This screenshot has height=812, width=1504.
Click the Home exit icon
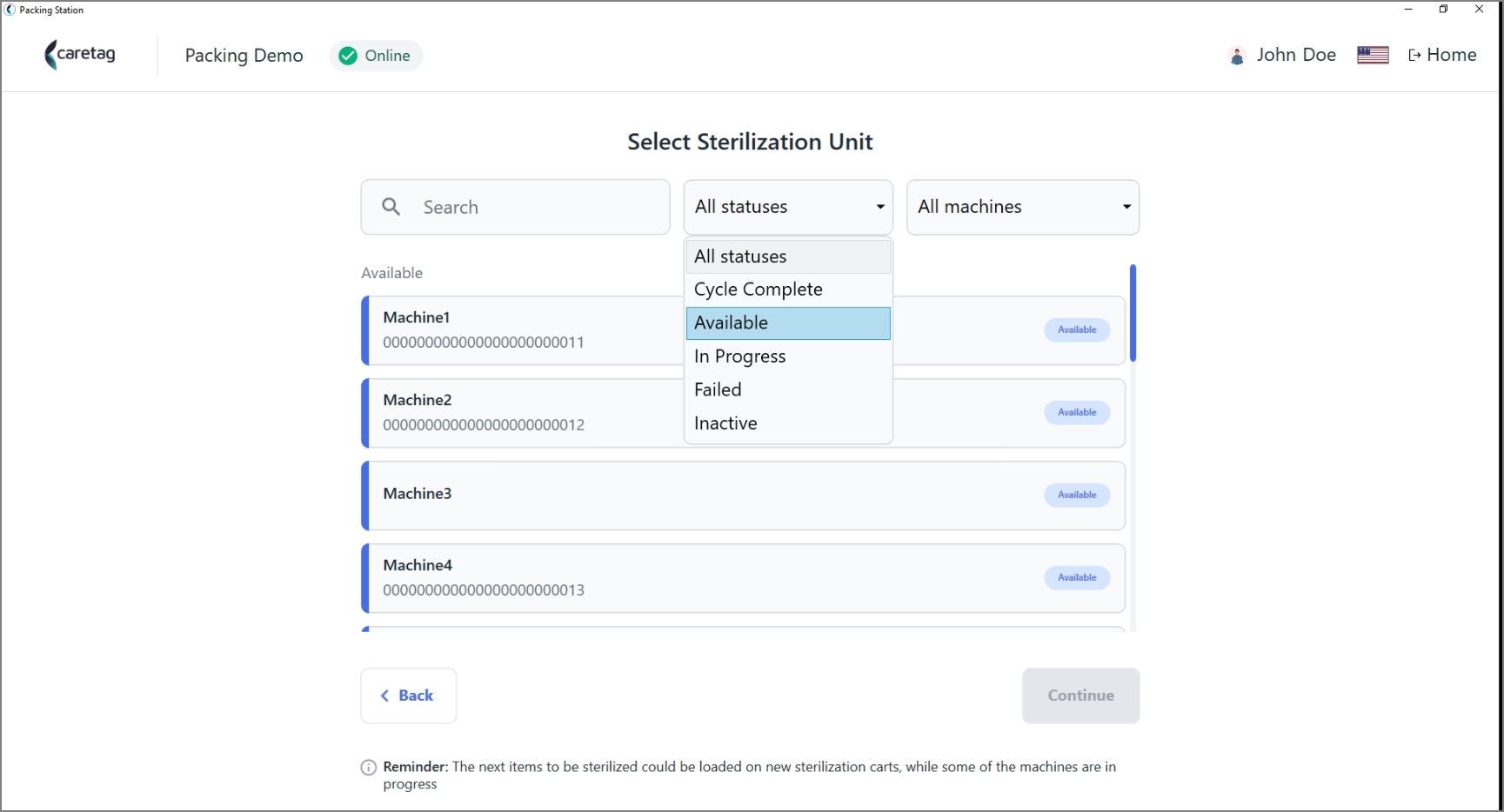tap(1414, 56)
